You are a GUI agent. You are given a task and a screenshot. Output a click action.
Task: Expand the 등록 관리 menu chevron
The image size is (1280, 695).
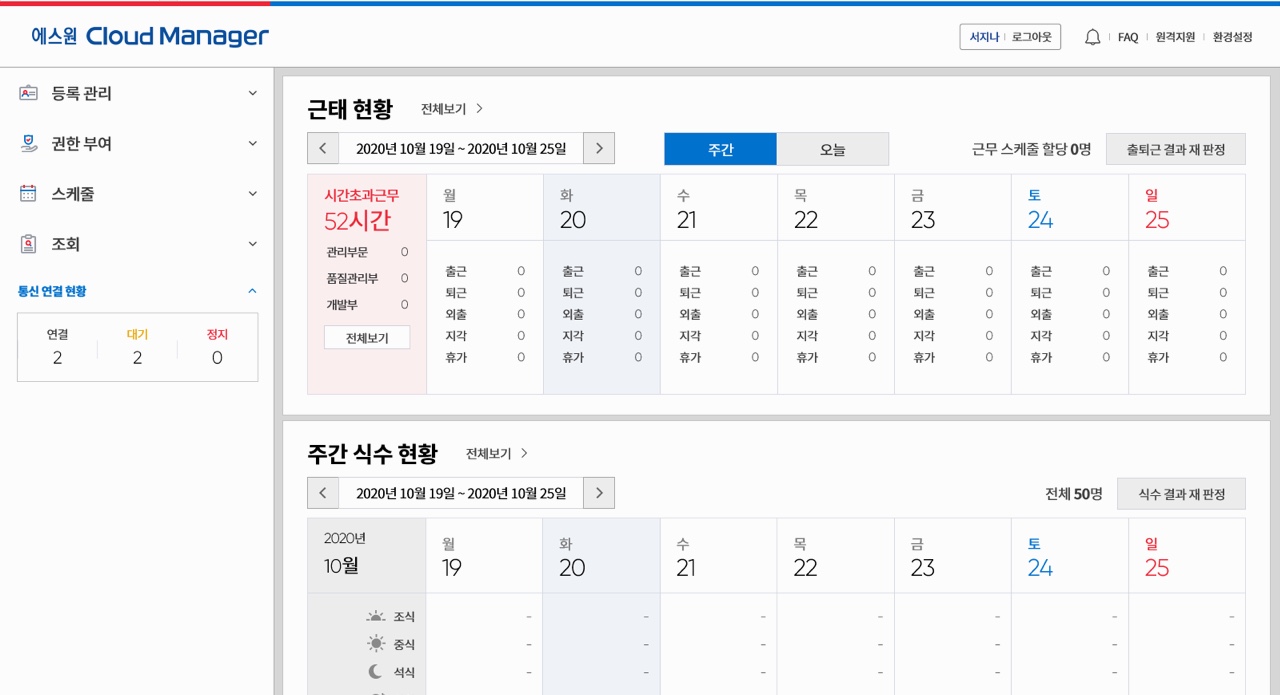pos(252,93)
